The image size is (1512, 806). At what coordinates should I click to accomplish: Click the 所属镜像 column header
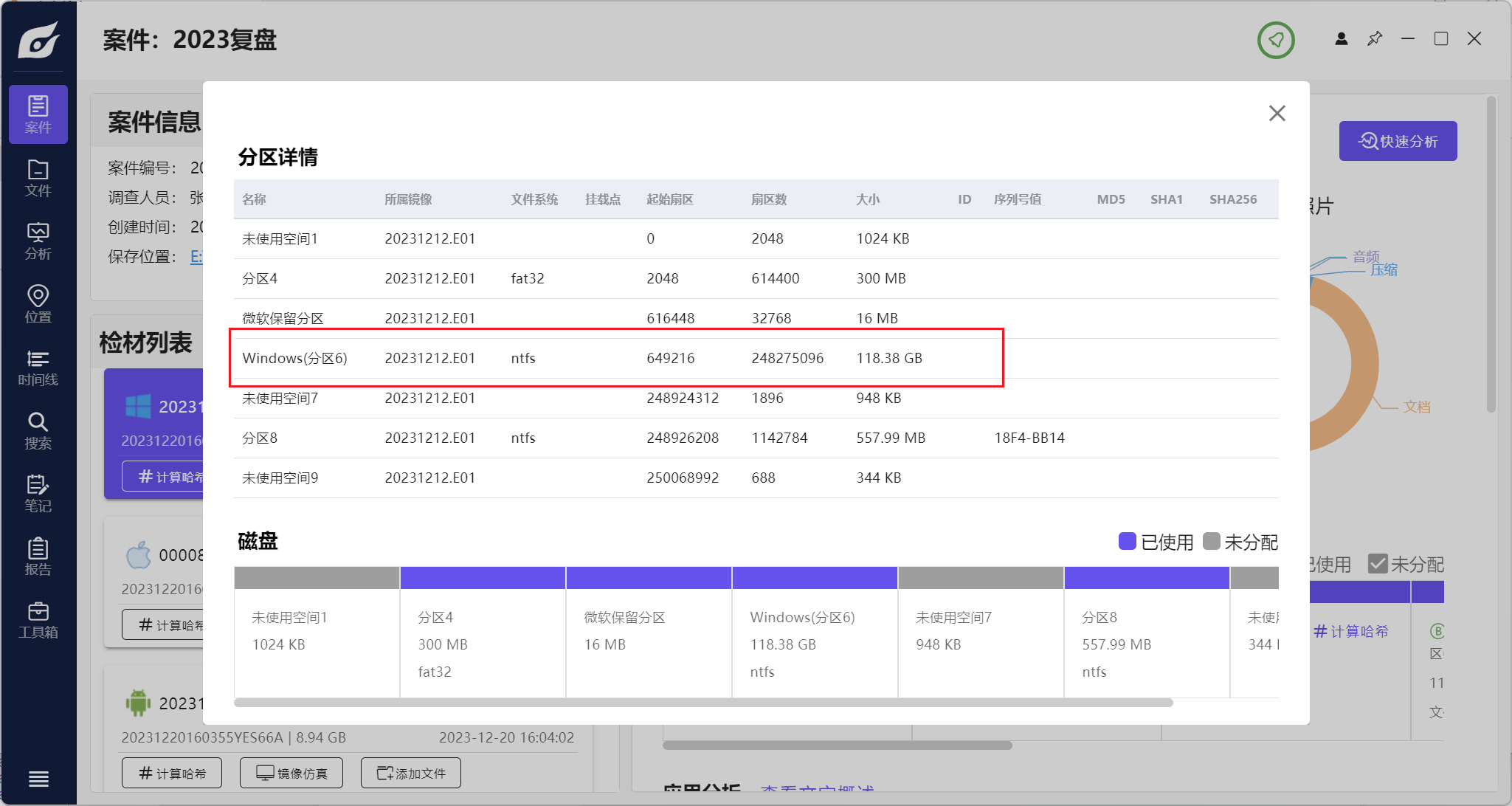click(x=408, y=199)
